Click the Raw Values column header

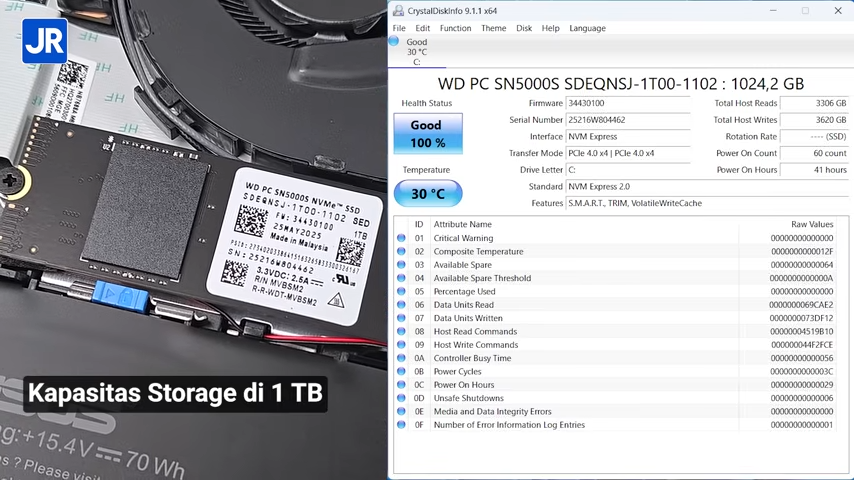point(812,224)
